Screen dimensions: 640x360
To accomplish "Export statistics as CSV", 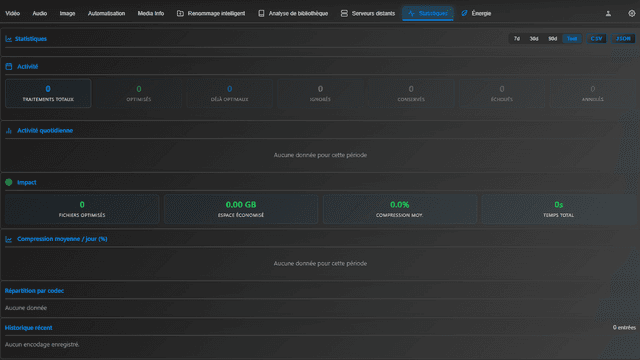I will pos(596,39).
